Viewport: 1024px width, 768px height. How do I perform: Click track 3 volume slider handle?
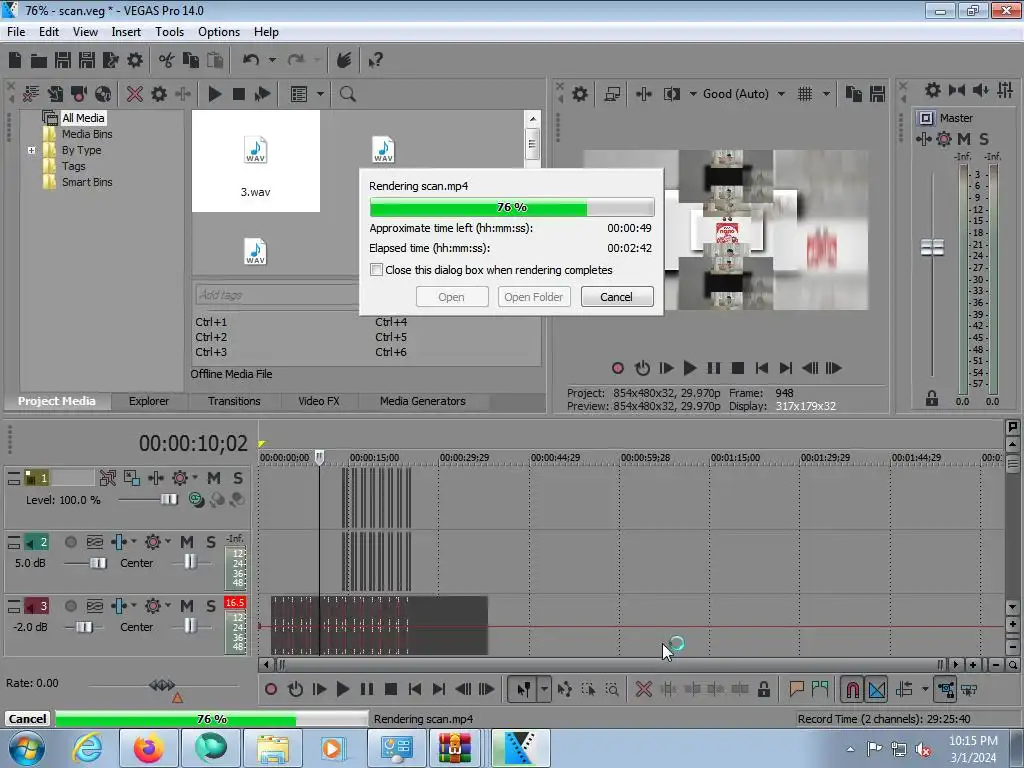84,627
